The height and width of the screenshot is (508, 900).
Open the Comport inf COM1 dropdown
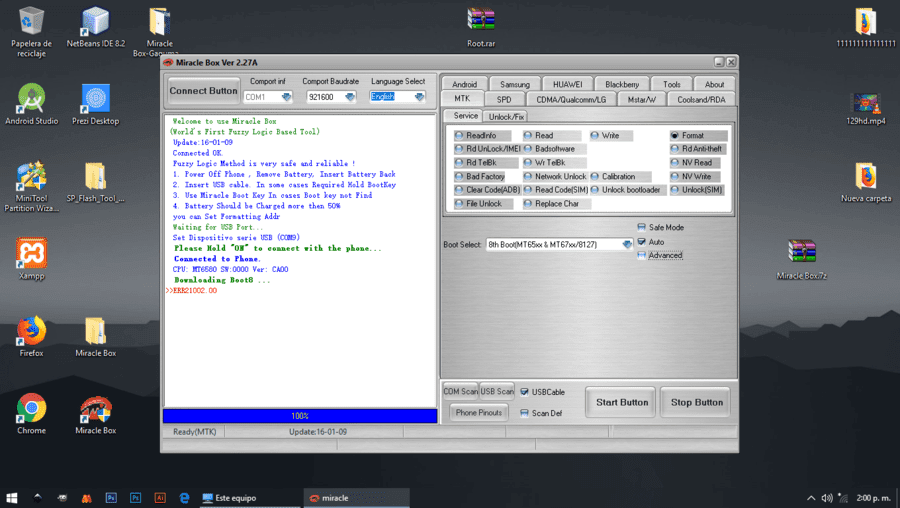[x=286, y=97]
